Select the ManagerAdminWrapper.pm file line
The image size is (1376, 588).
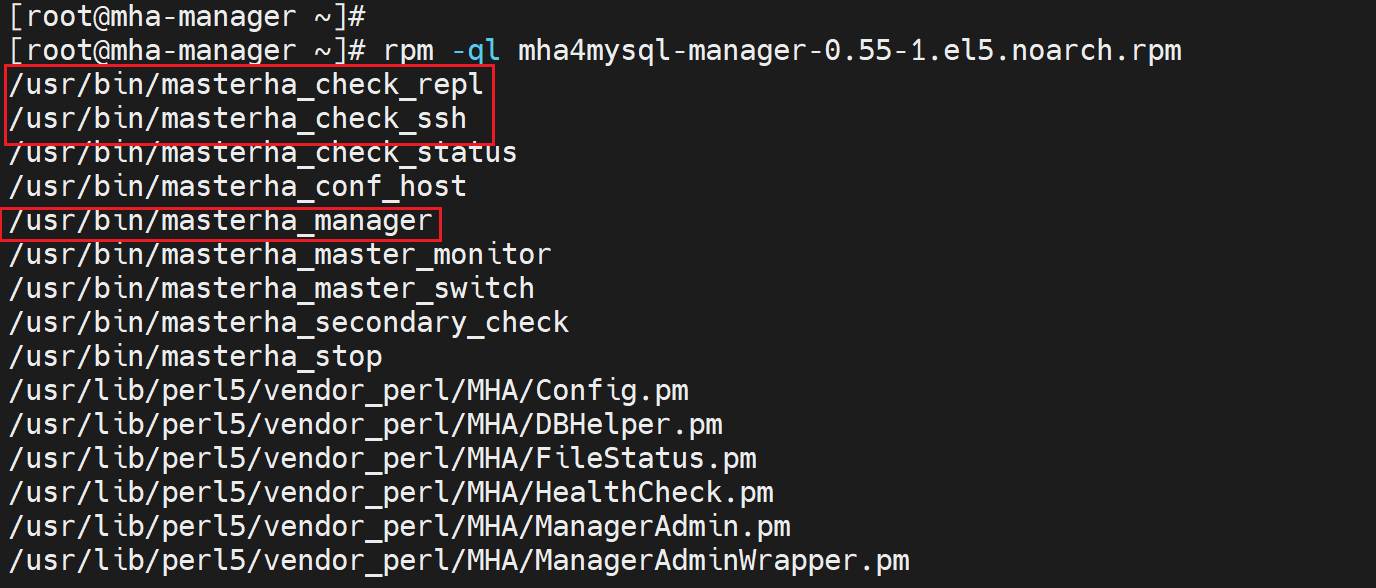pos(458,560)
